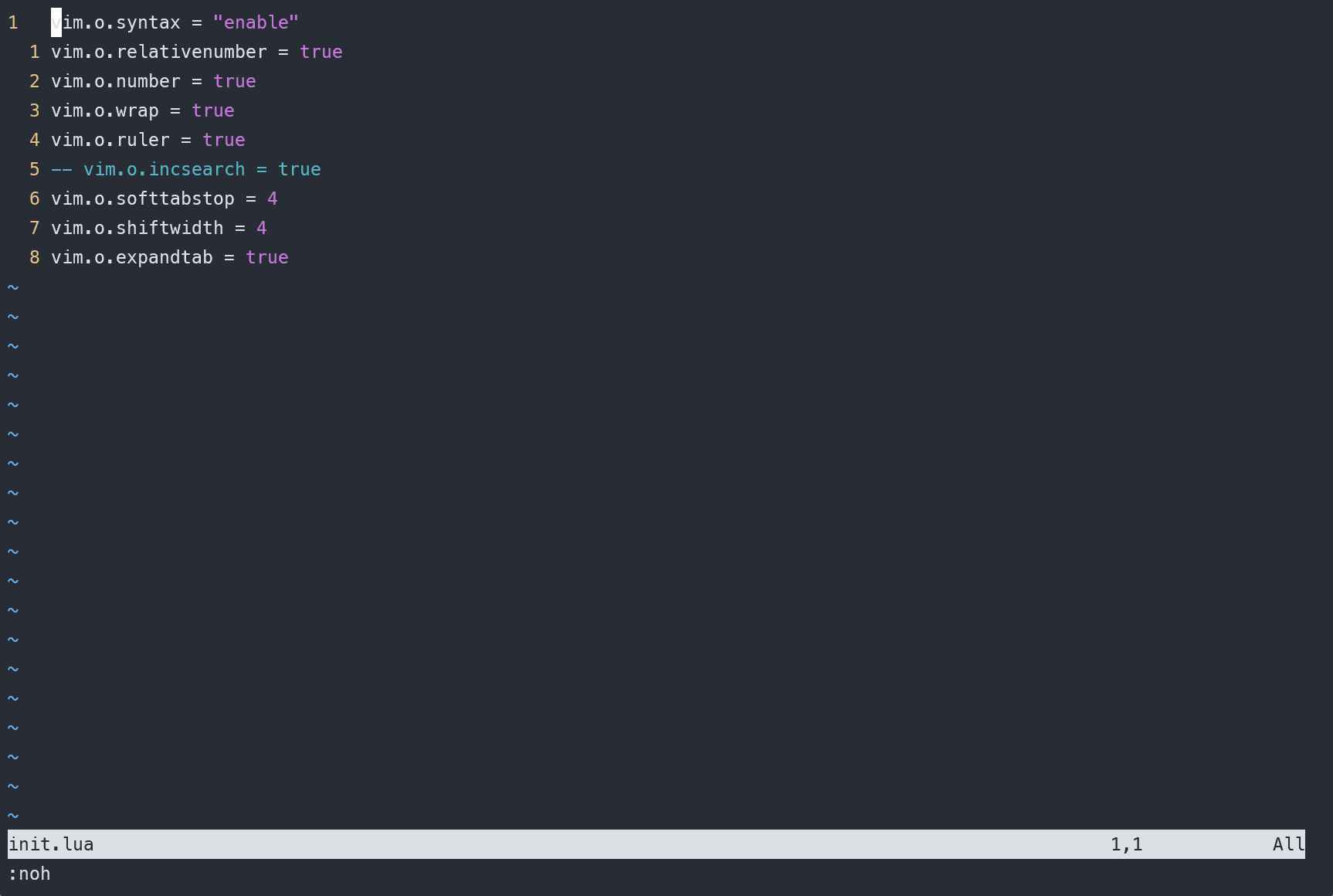Click the vim.o.expandtab setting text
This screenshot has height=896, width=1333.
pos(132,257)
